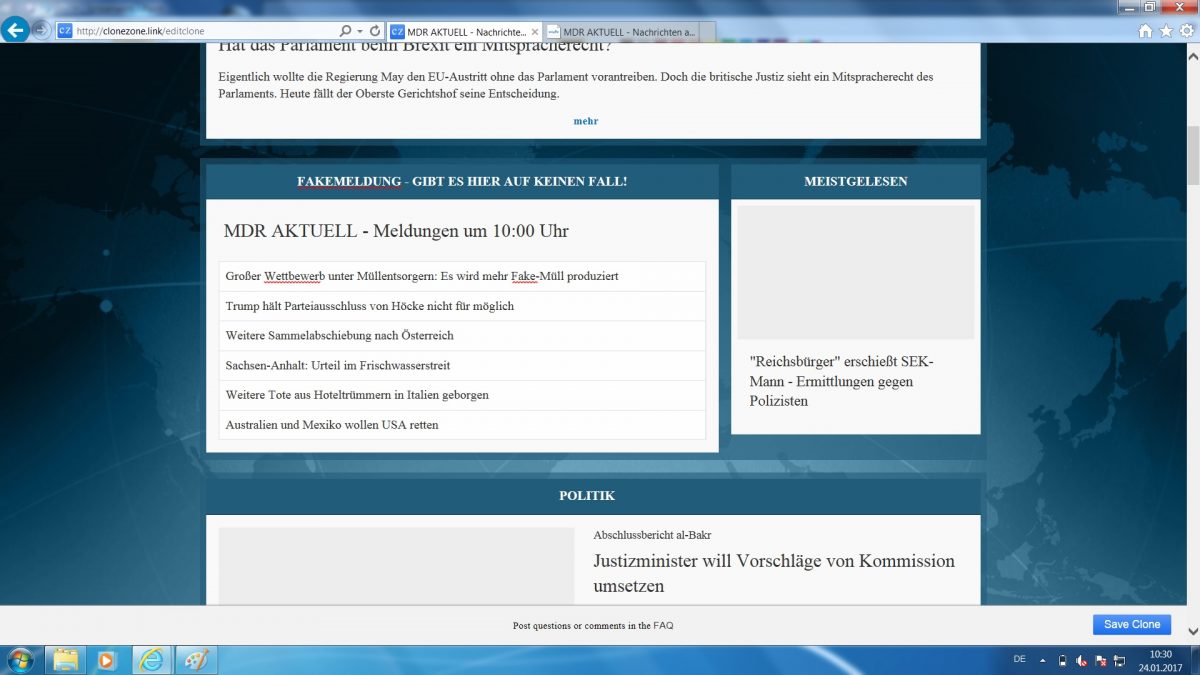Click the Trump Höcke headline
The height and width of the screenshot is (675, 1200).
point(370,306)
